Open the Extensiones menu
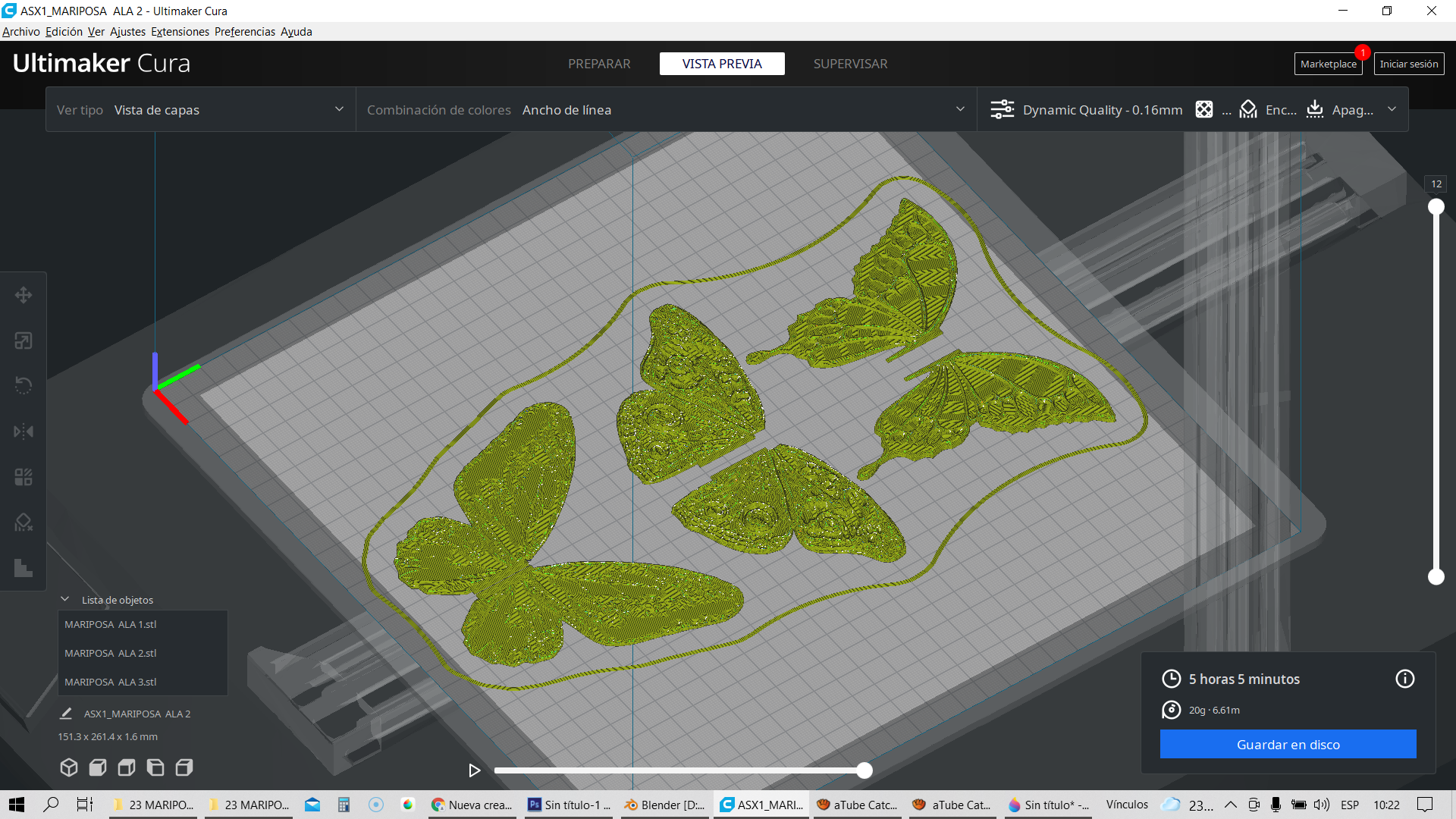The width and height of the screenshot is (1456, 819). pos(180,32)
